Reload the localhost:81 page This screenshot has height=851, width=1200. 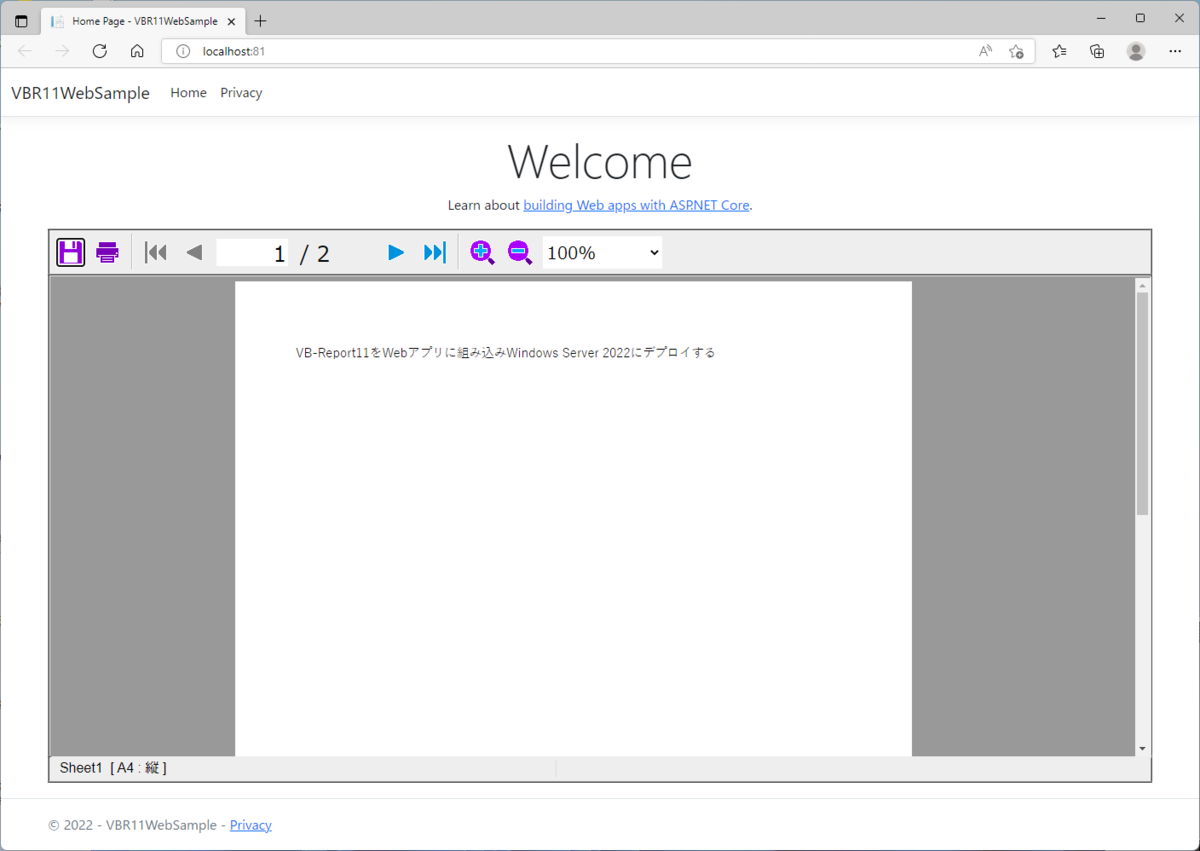[x=99, y=51]
